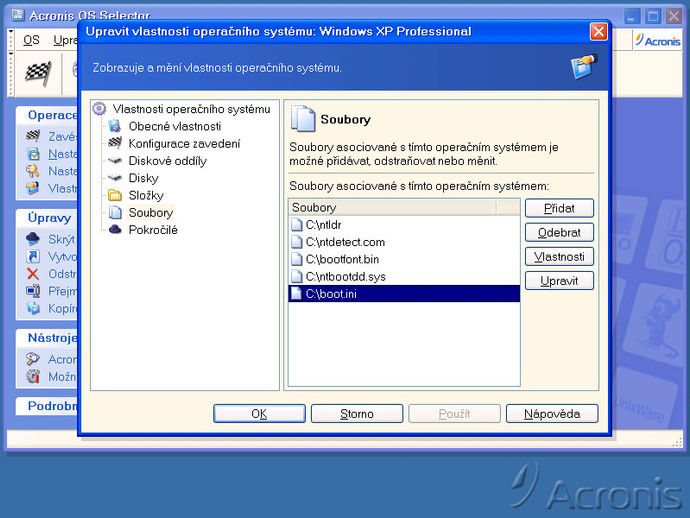Click red X delete icon in Úpravy panel
This screenshot has width=690, height=518.
pos(33,274)
